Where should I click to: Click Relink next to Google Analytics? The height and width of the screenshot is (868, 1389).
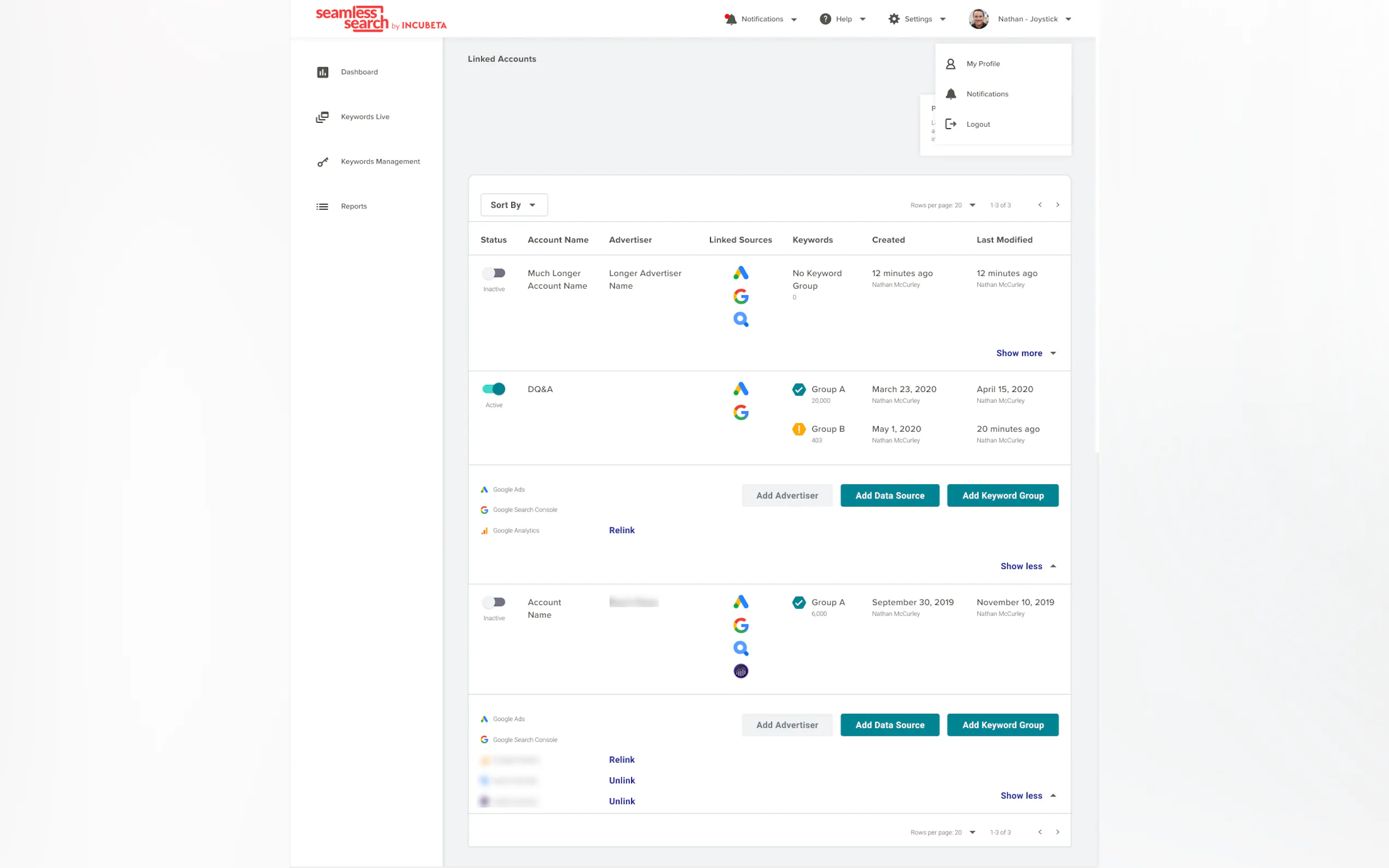pyautogui.click(x=621, y=530)
